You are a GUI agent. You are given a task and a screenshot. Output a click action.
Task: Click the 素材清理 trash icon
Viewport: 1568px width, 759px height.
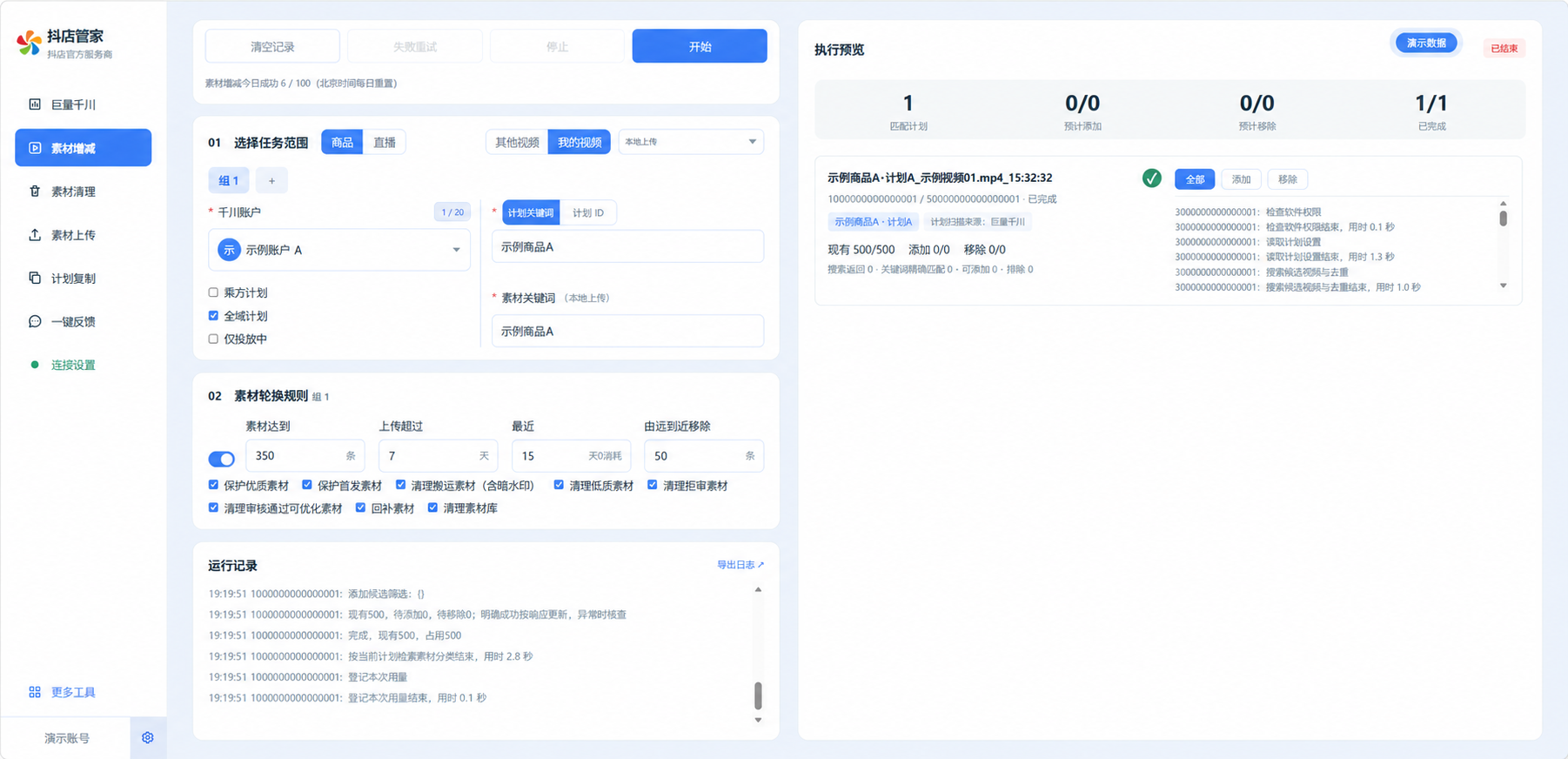tap(35, 191)
